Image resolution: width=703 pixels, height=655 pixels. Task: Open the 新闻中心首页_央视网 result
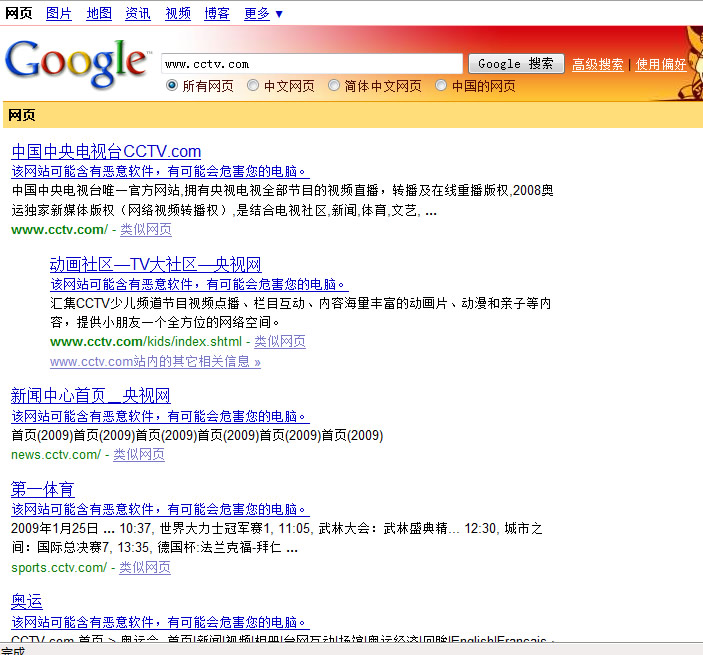[90, 395]
